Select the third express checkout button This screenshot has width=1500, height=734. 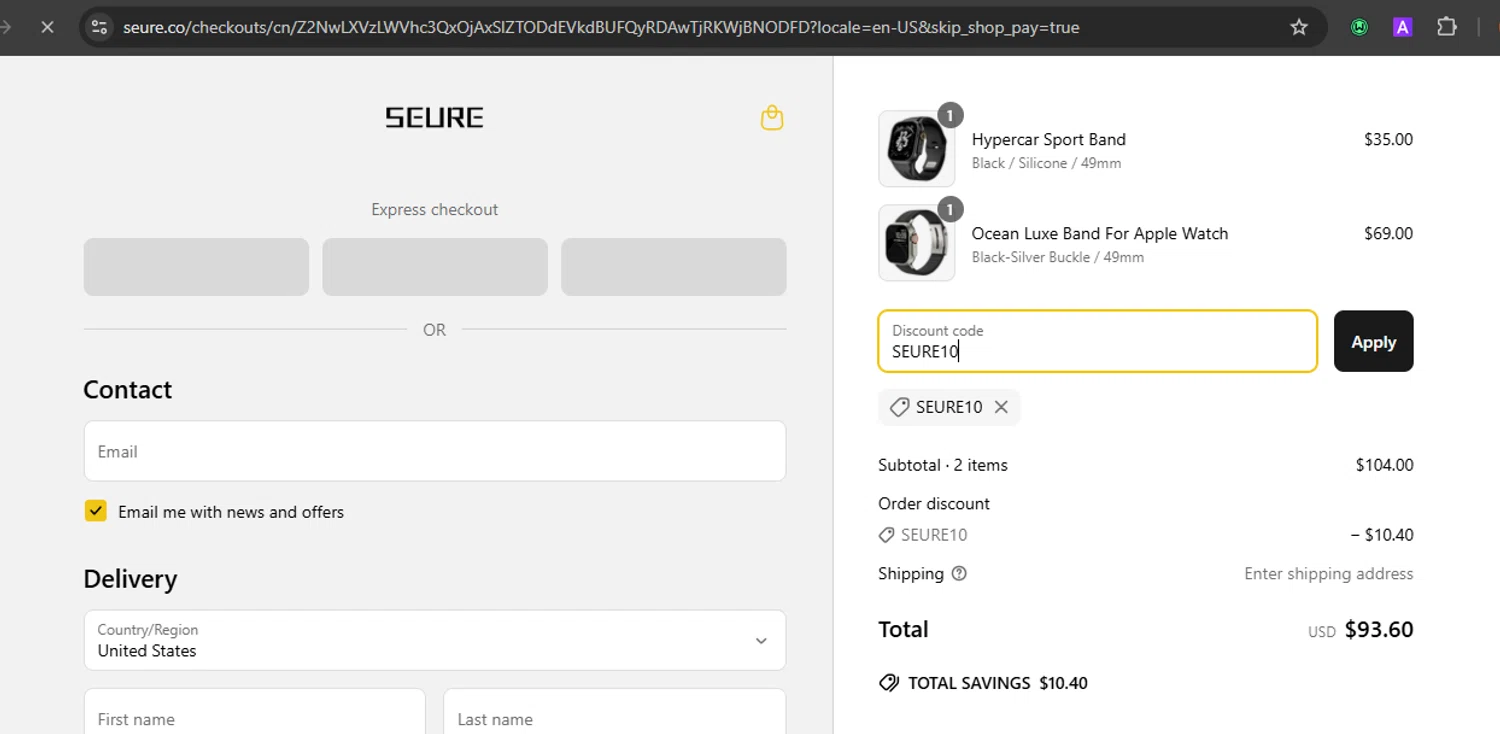point(674,267)
